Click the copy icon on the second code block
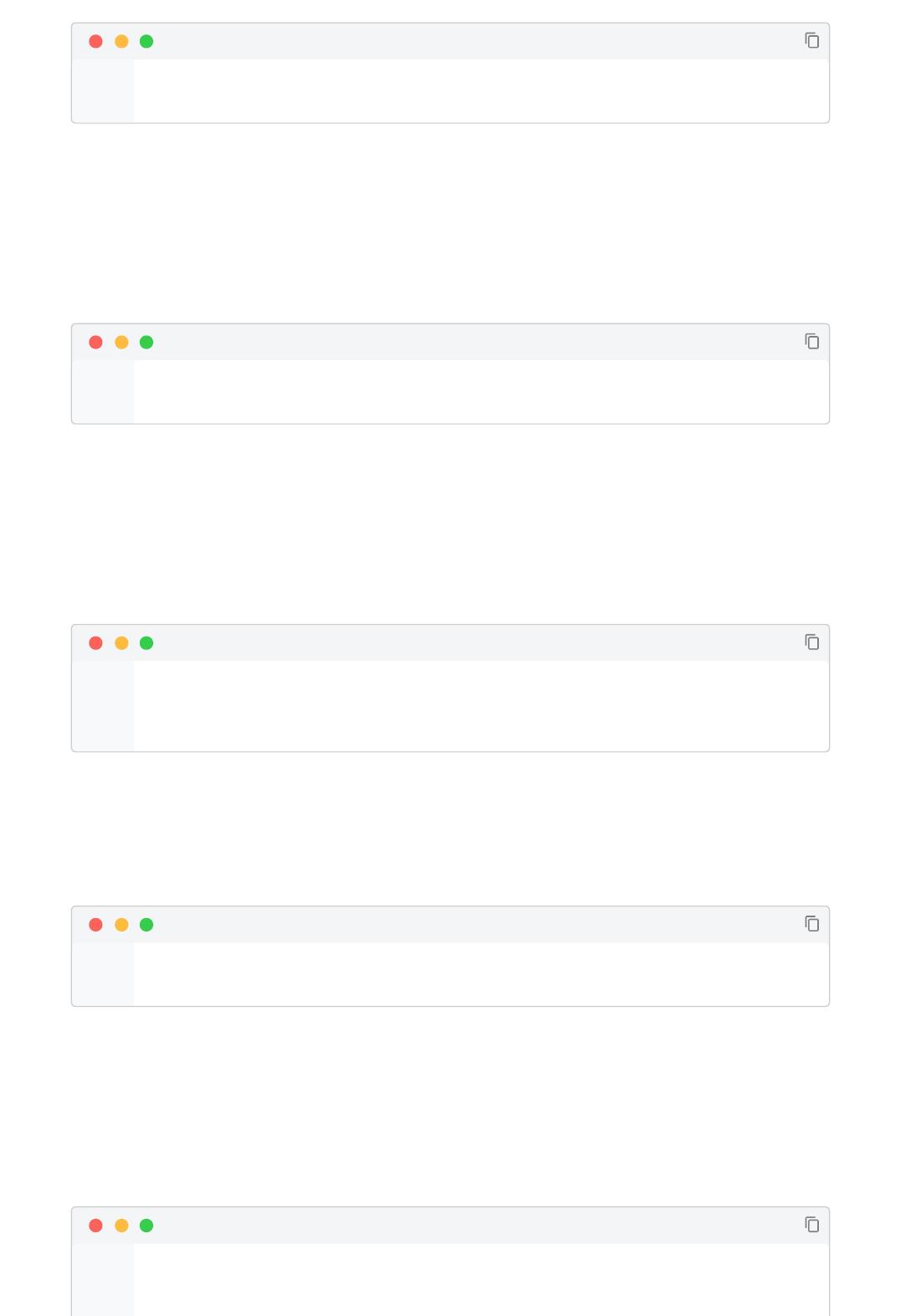 coord(812,340)
